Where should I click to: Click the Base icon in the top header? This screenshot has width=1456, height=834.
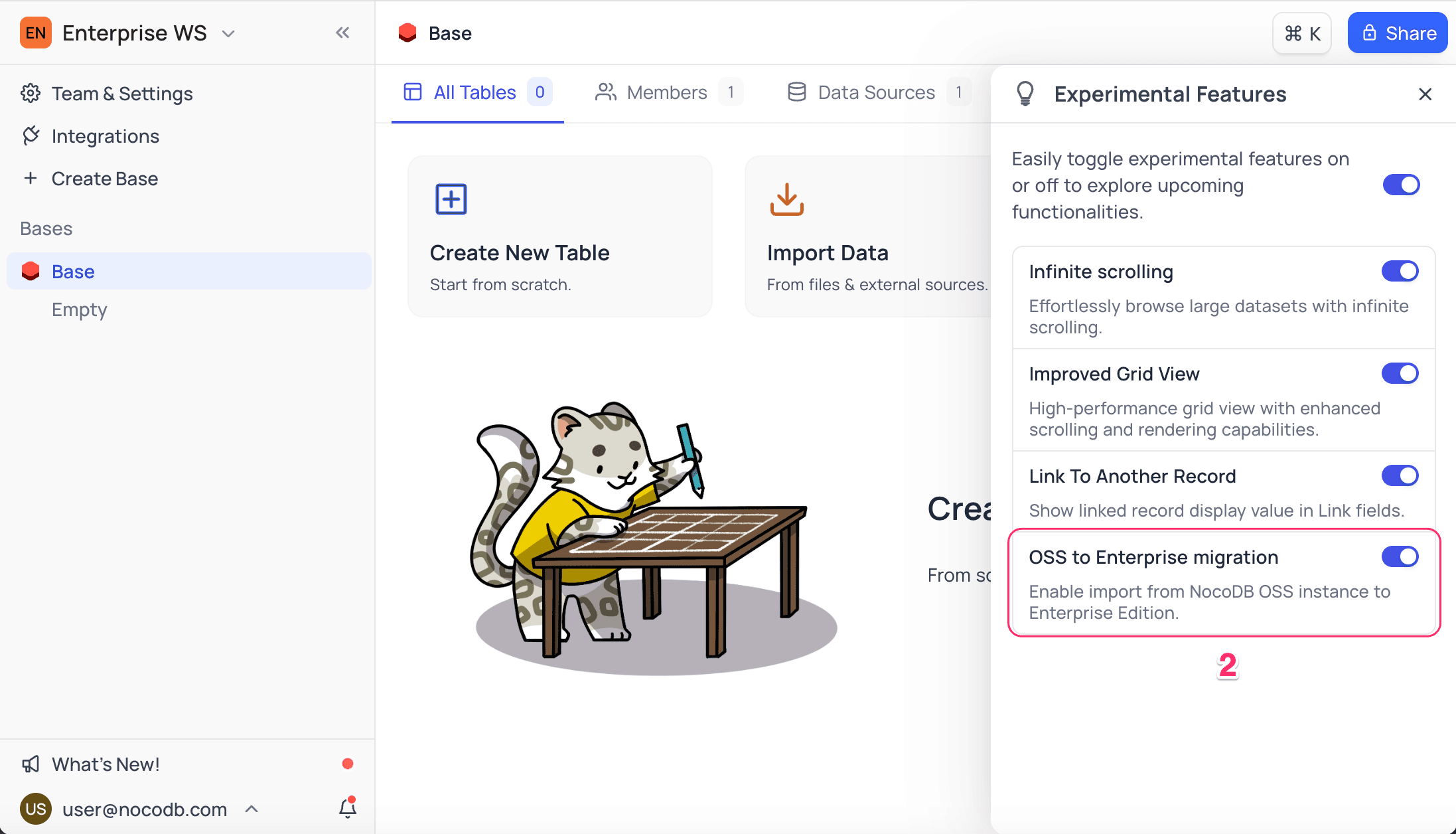click(x=407, y=33)
